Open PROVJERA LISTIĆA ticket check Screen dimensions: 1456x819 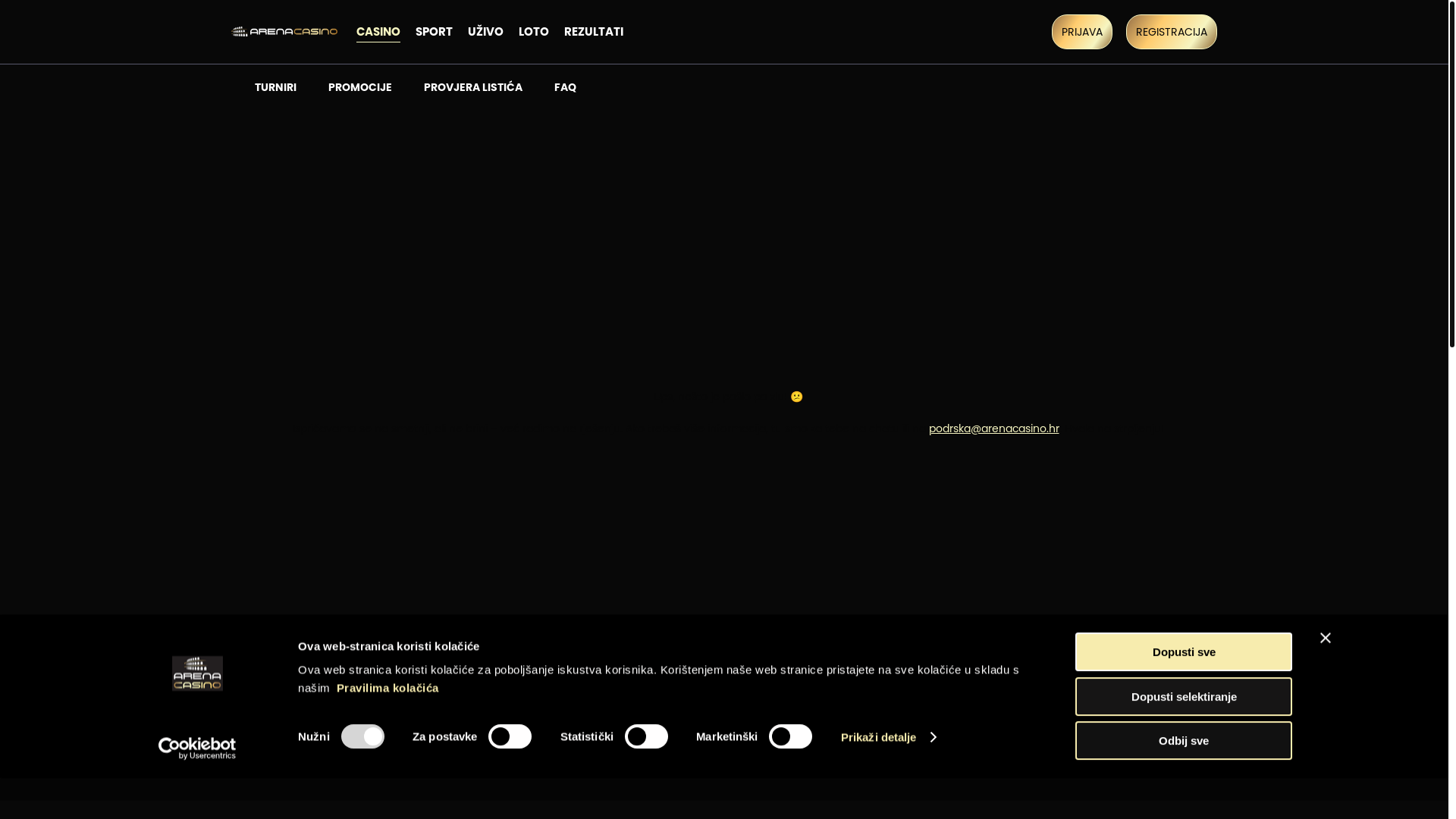coord(473,87)
